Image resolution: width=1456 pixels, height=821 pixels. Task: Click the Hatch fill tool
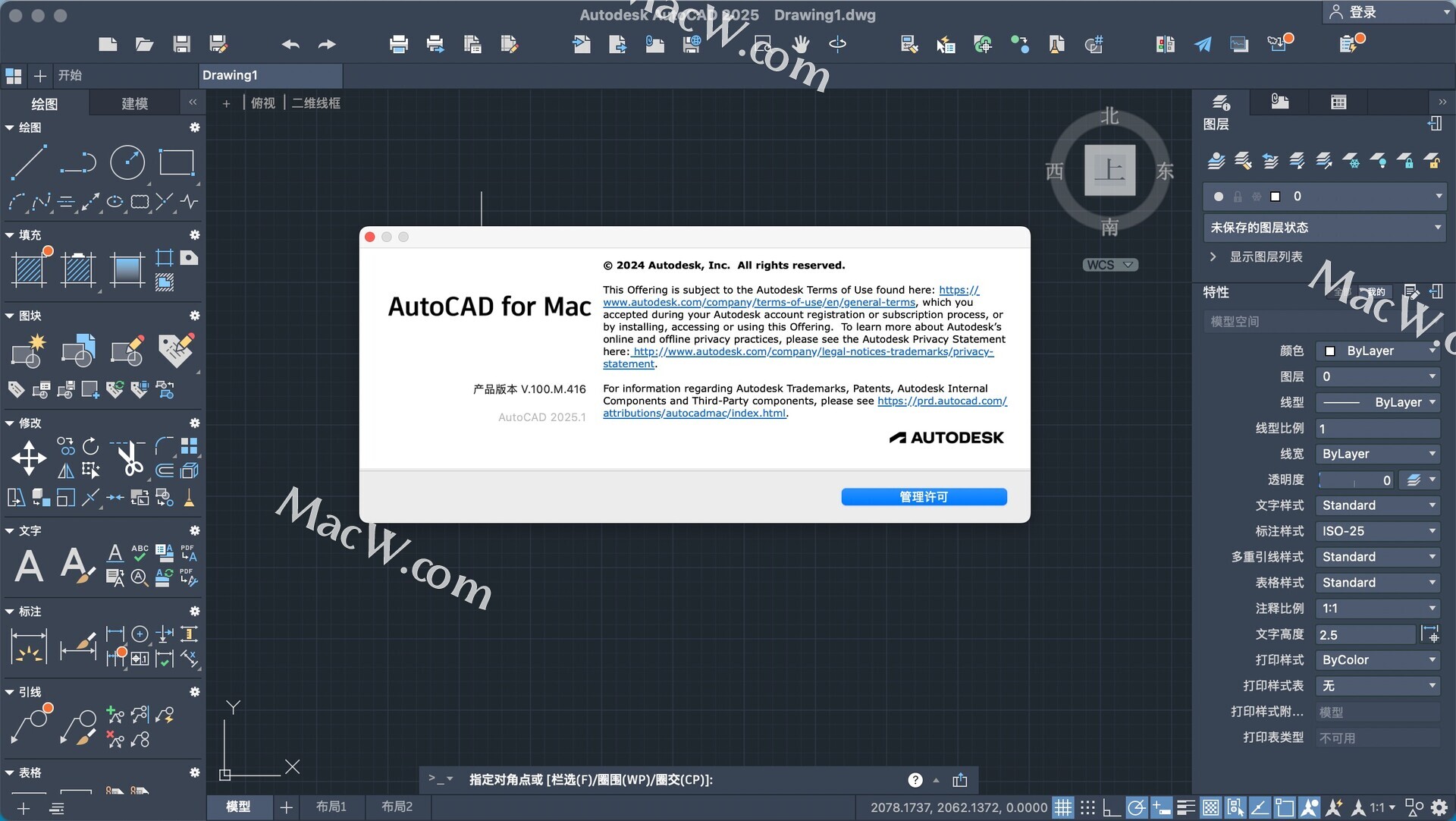30,269
